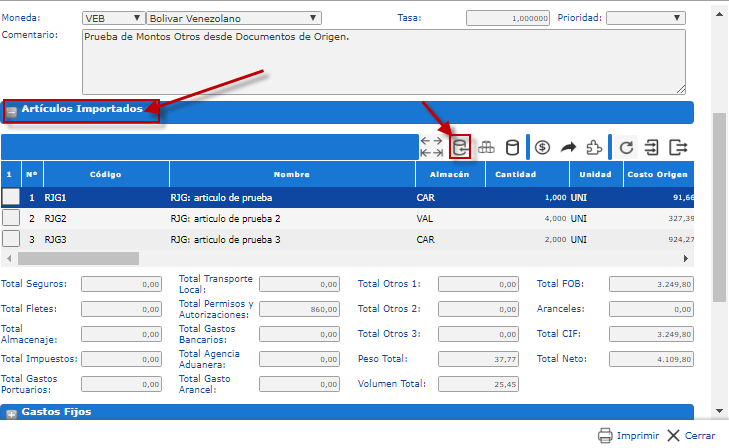This screenshot has width=729, height=448.
Task: Expand the Gastos Fijos section
Action: [12, 413]
